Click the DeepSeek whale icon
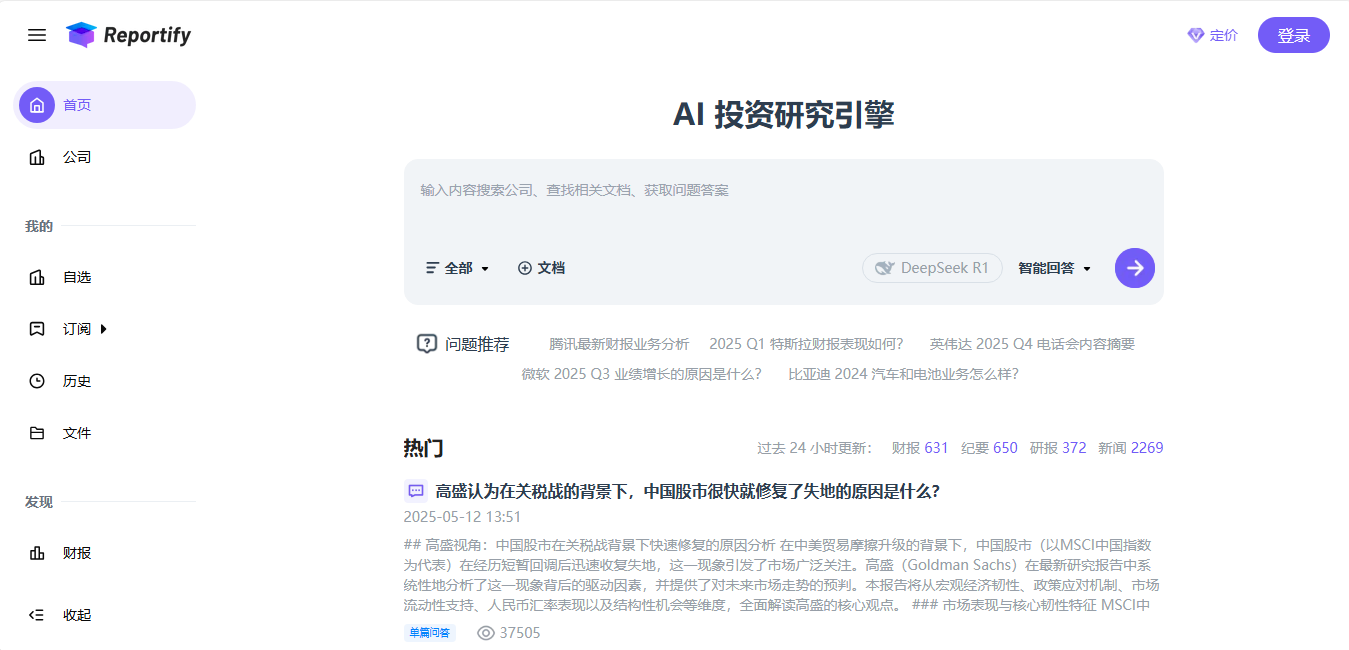This screenshot has height=650, width=1349. pyautogui.click(x=884, y=268)
